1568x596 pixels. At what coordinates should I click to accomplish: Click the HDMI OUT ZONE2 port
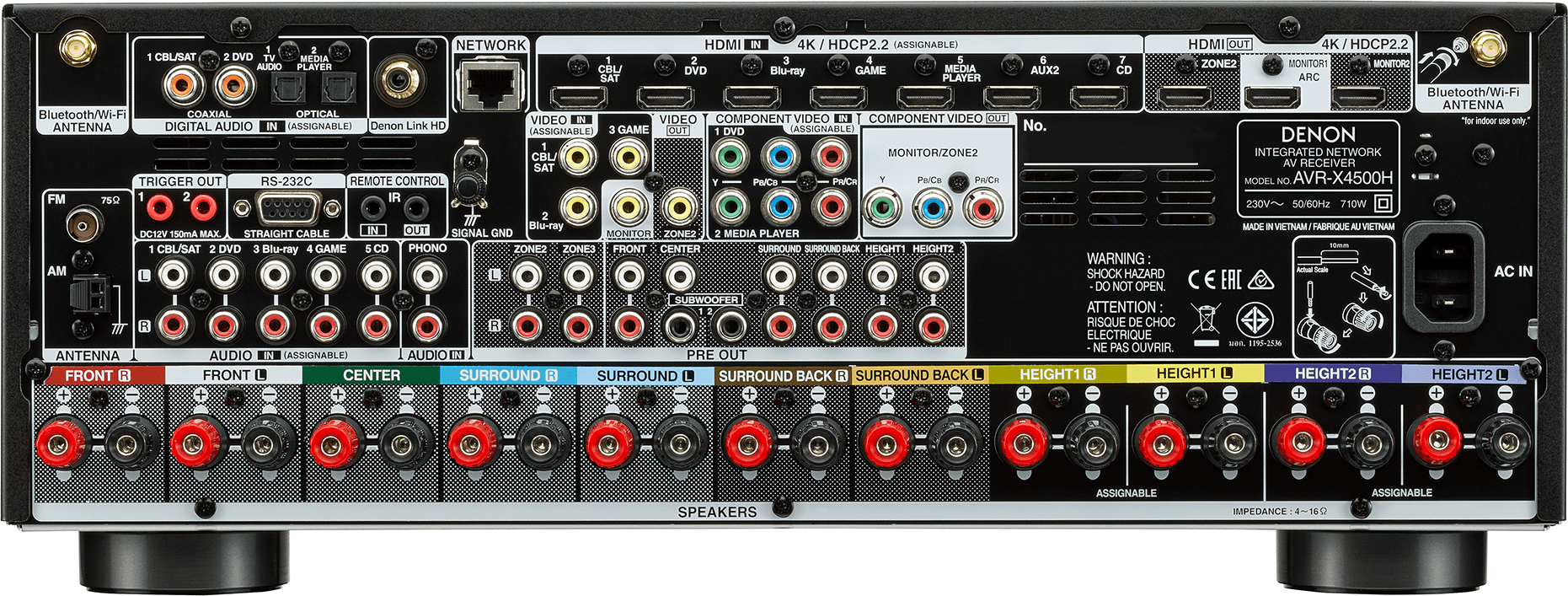point(1185,98)
